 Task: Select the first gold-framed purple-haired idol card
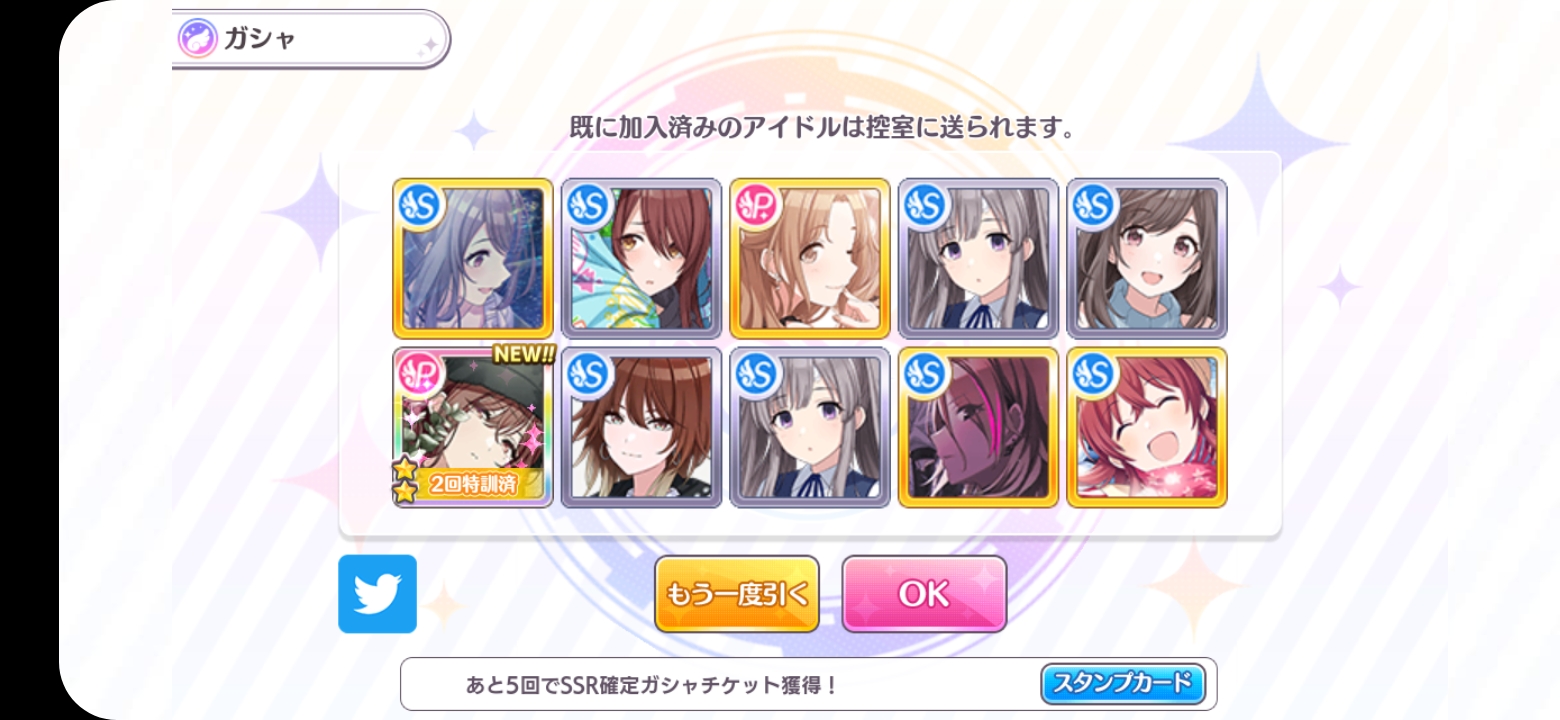(x=473, y=259)
